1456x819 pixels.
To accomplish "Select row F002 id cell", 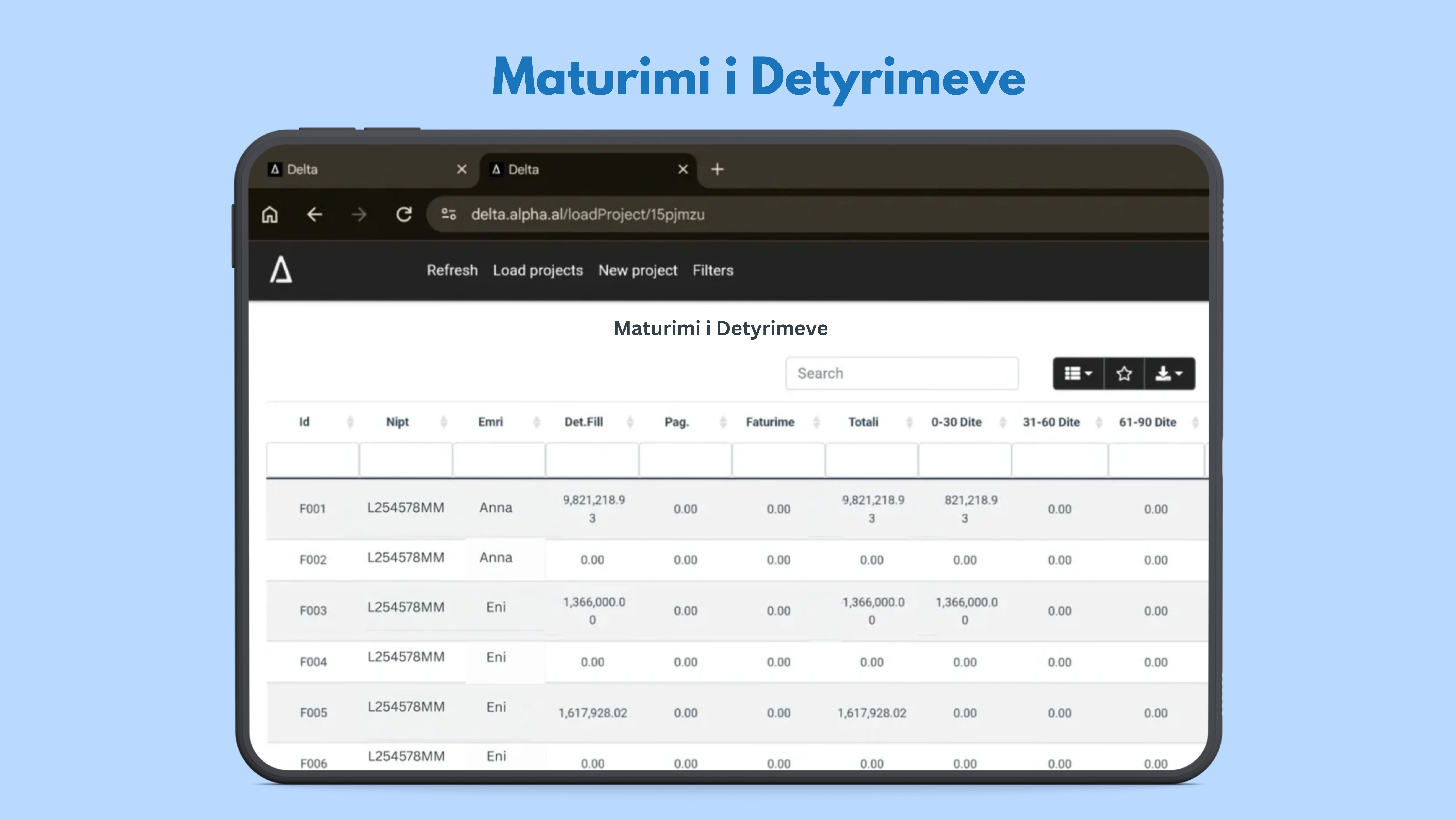I will point(313,560).
